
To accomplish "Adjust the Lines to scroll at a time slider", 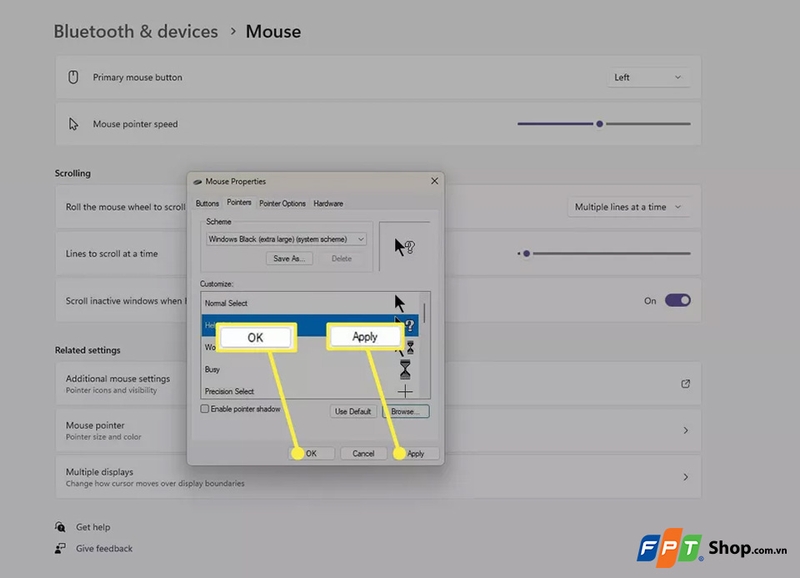I will (x=604, y=254).
